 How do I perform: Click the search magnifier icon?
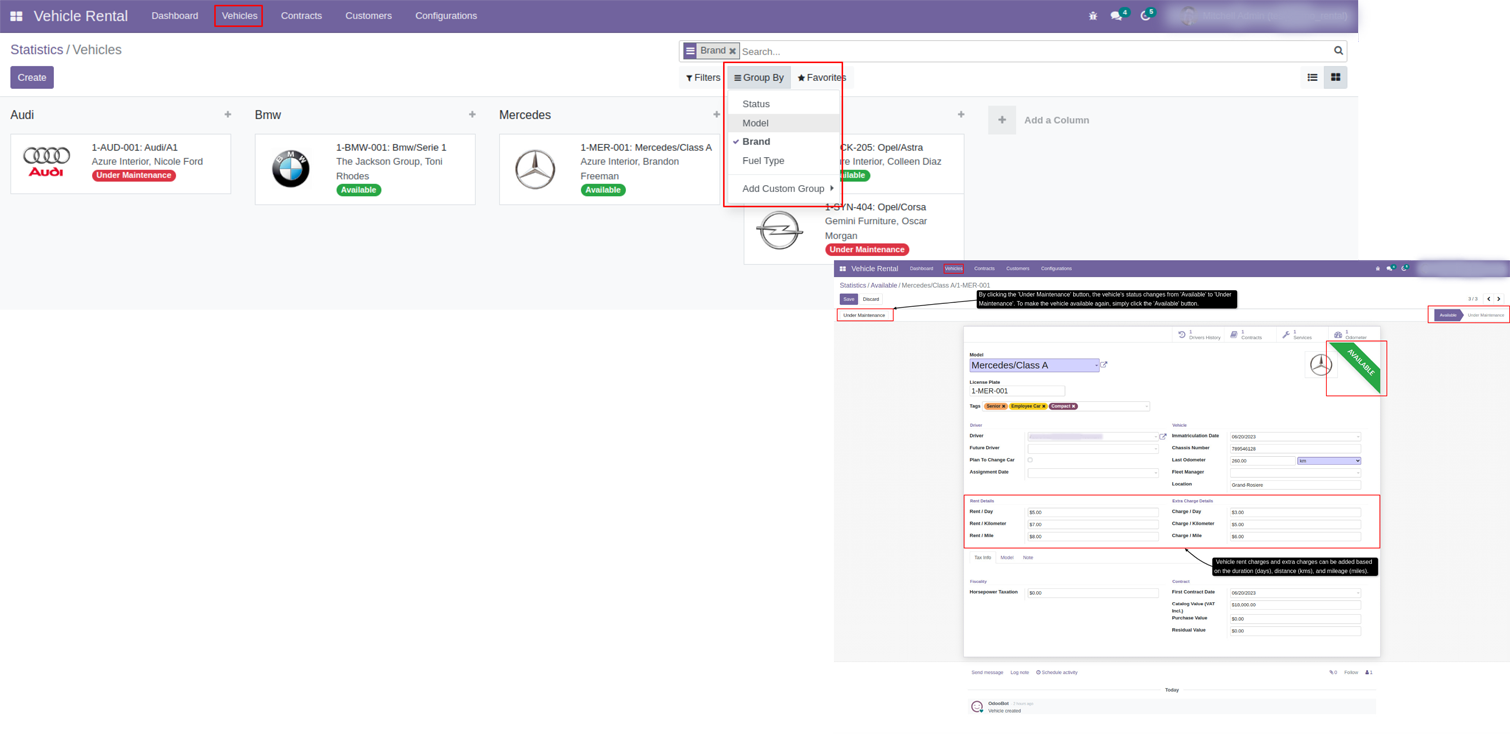[x=1338, y=51]
